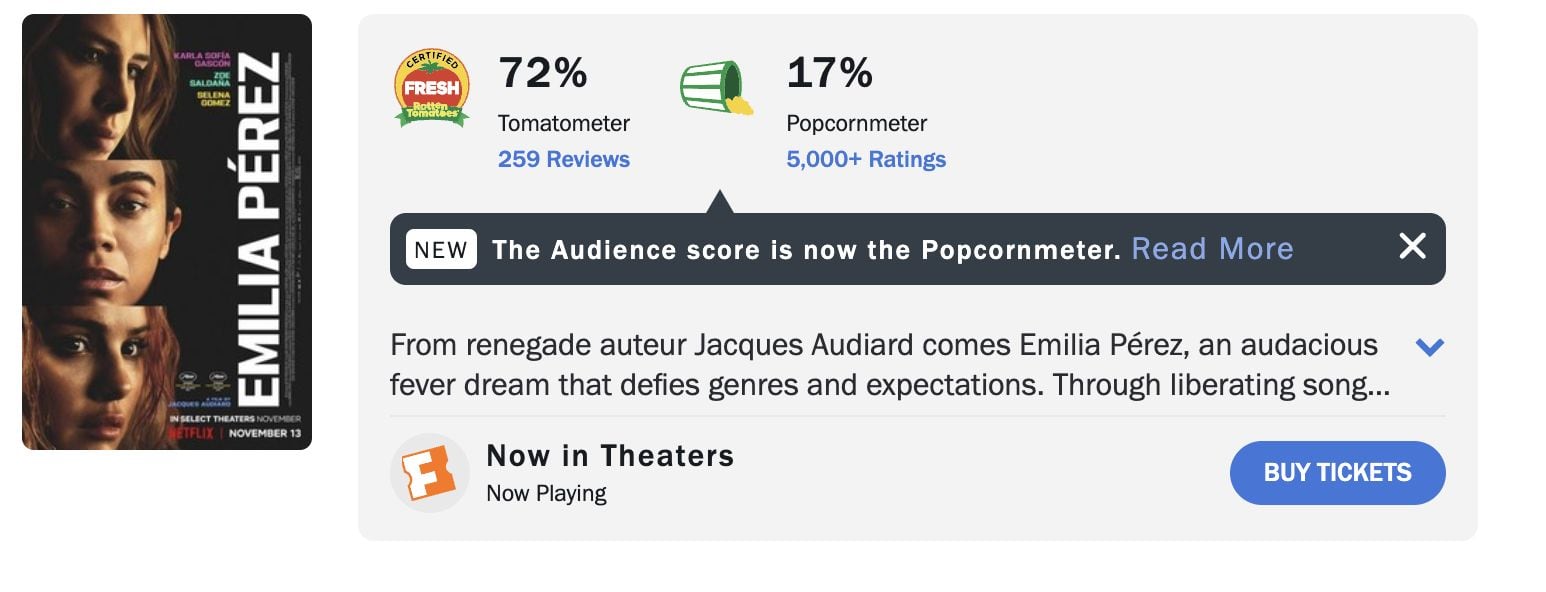This screenshot has width=1546, height=592.
Task: Click the Tomatometer label to switch score view
Action: click(x=564, y=123)
